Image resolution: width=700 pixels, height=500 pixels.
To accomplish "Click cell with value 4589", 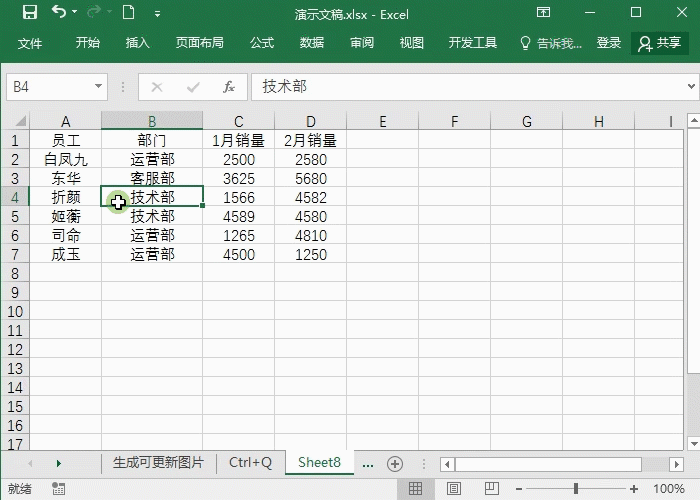I will [238, 217].
